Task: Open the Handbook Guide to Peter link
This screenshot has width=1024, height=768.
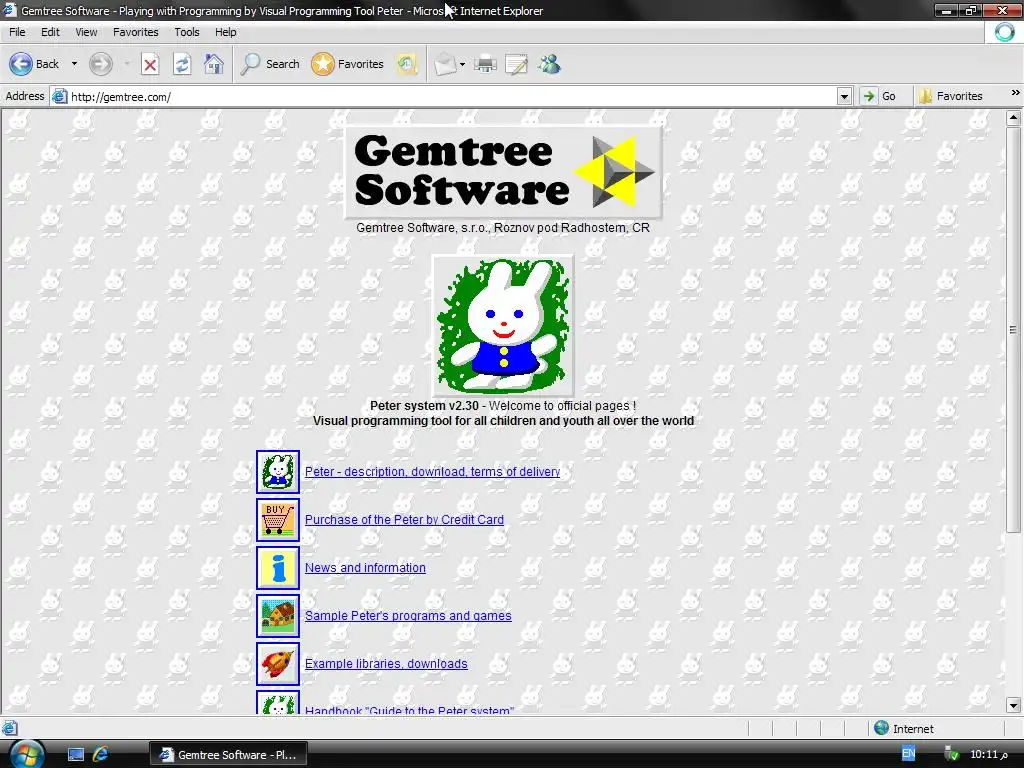Action: point(409,710)
